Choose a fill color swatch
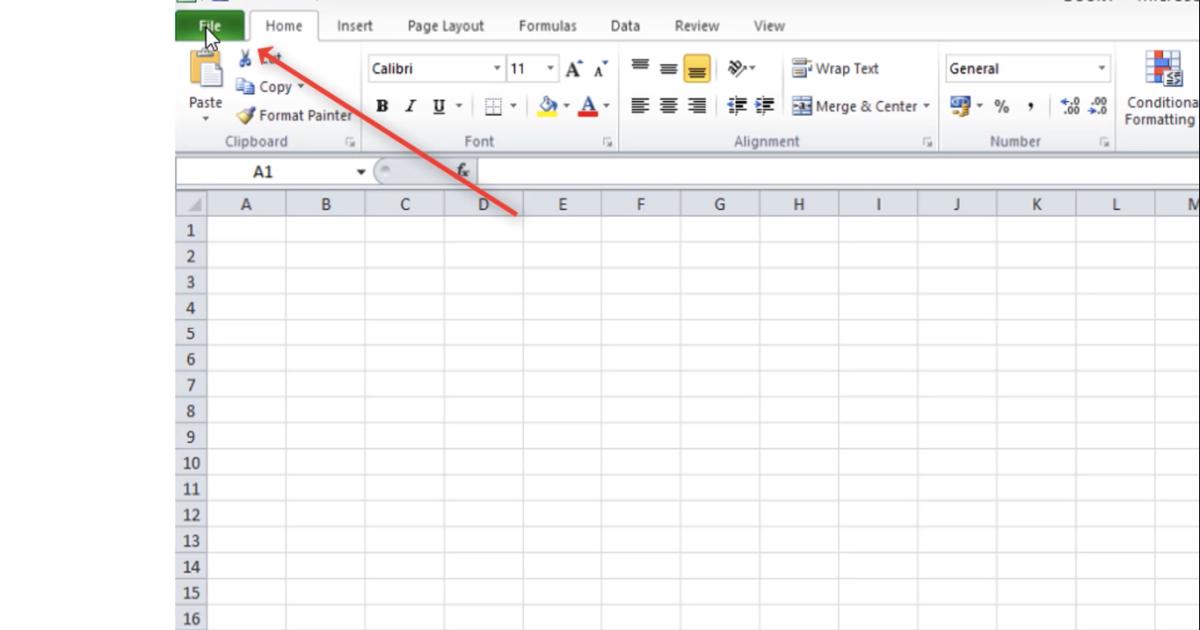Viewport: 1200px width, 630px height. (x=547, y=105)
